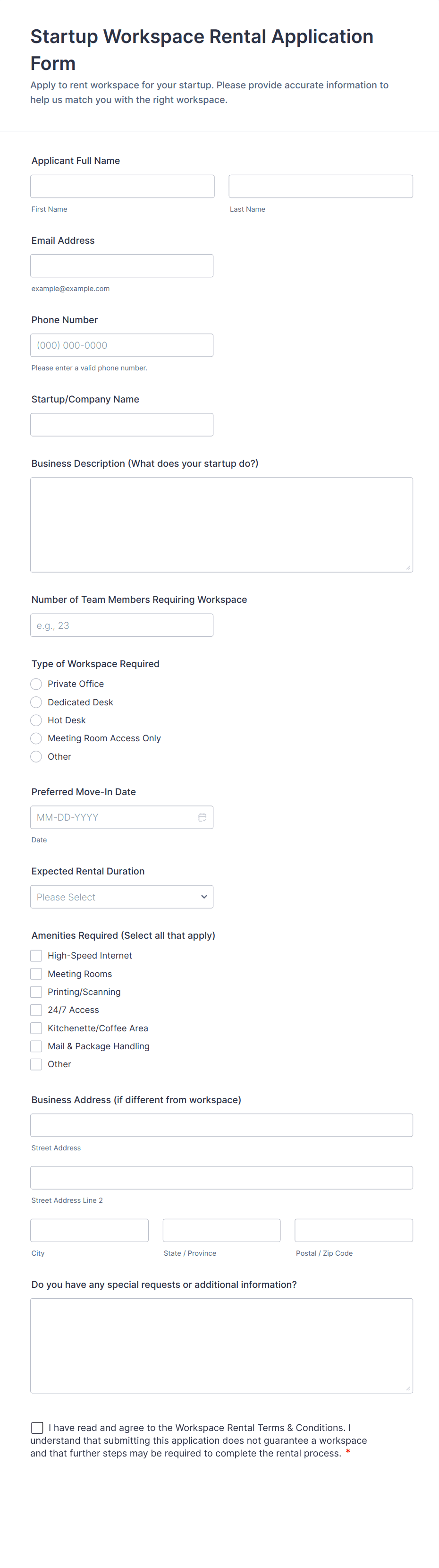Enable the 24/7 Access checkbox
The height and width of the screenshot is (1568, 439).
(36, 1010)
